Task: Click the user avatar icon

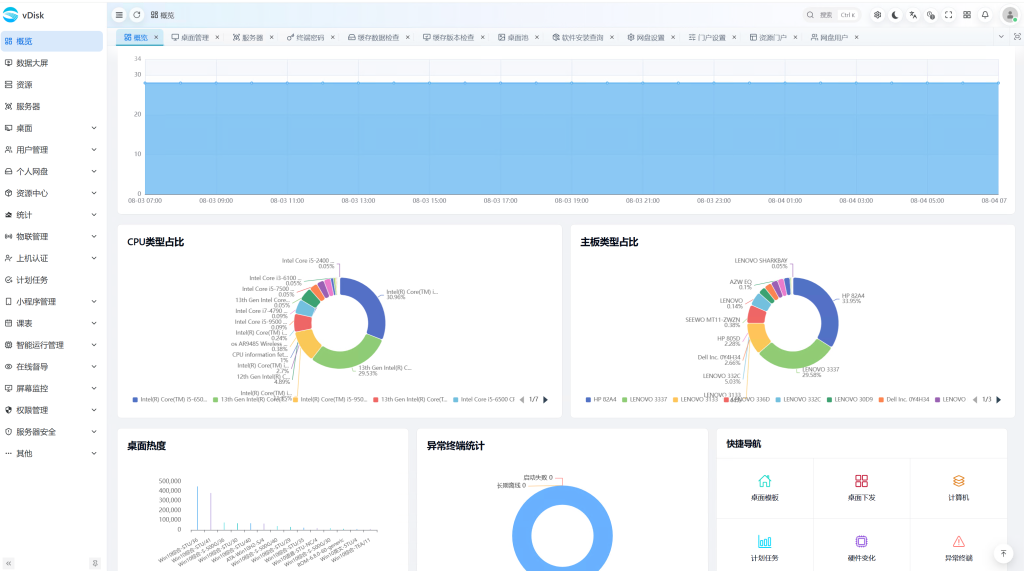Action: pyautogui.click(x=1010, y=15)
